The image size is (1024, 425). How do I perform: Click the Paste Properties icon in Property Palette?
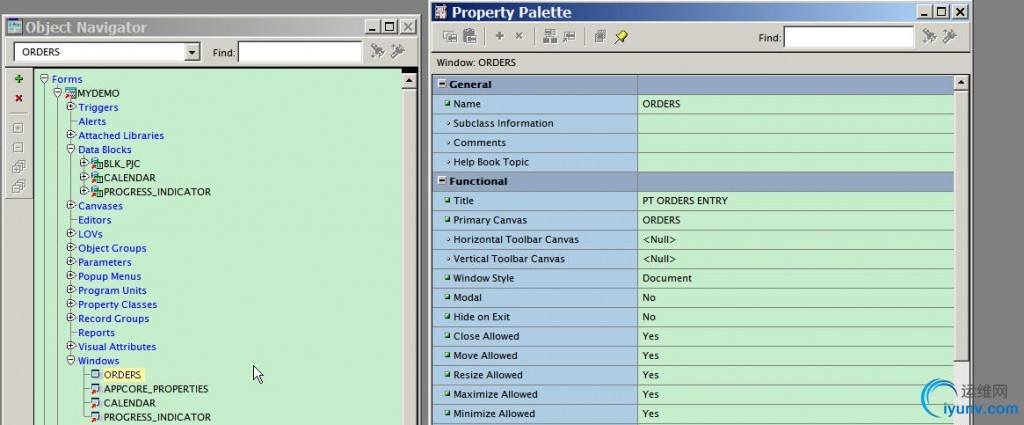pos(470,37)
